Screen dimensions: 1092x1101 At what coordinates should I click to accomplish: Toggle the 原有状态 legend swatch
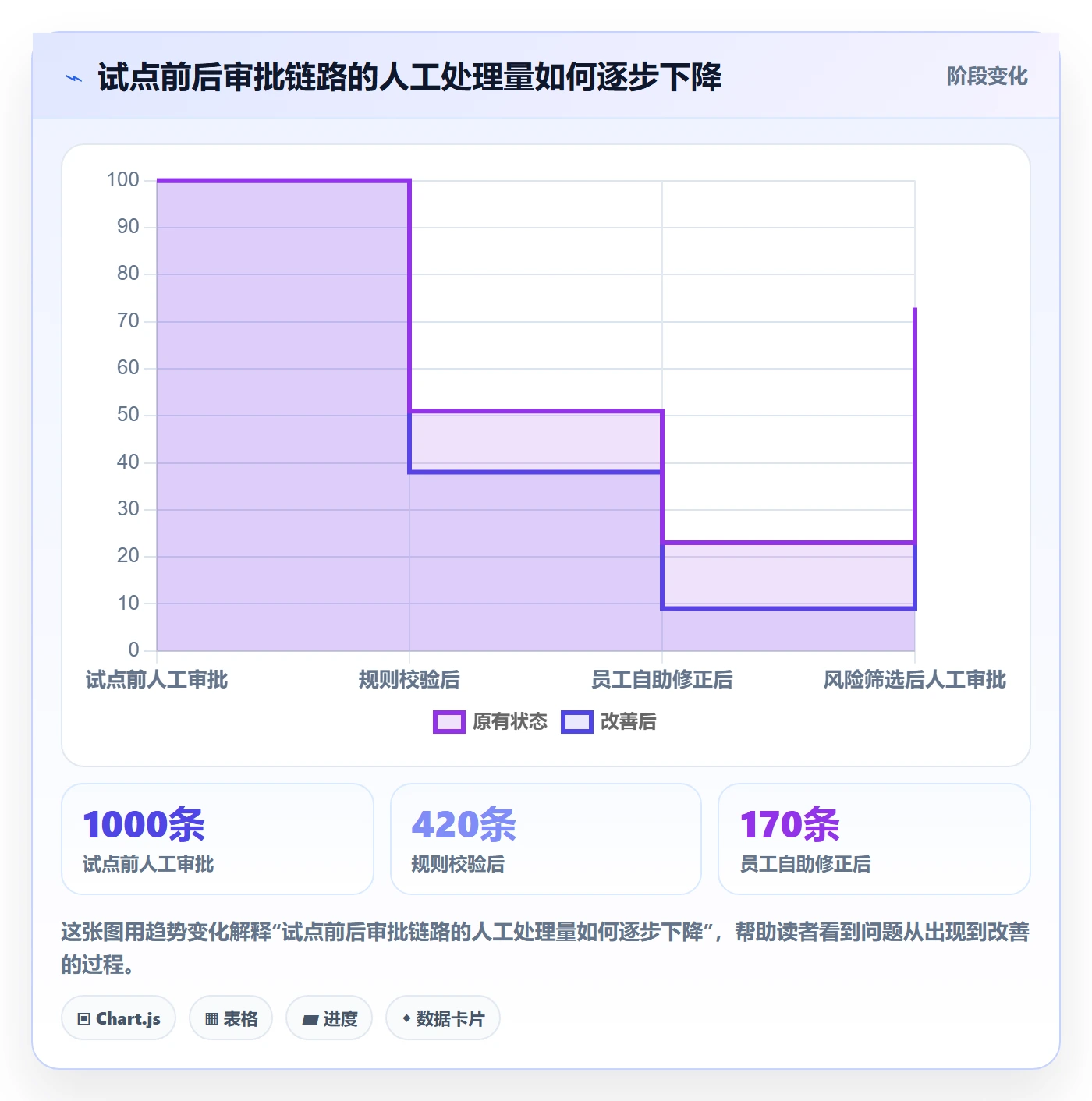pos(448,722)
